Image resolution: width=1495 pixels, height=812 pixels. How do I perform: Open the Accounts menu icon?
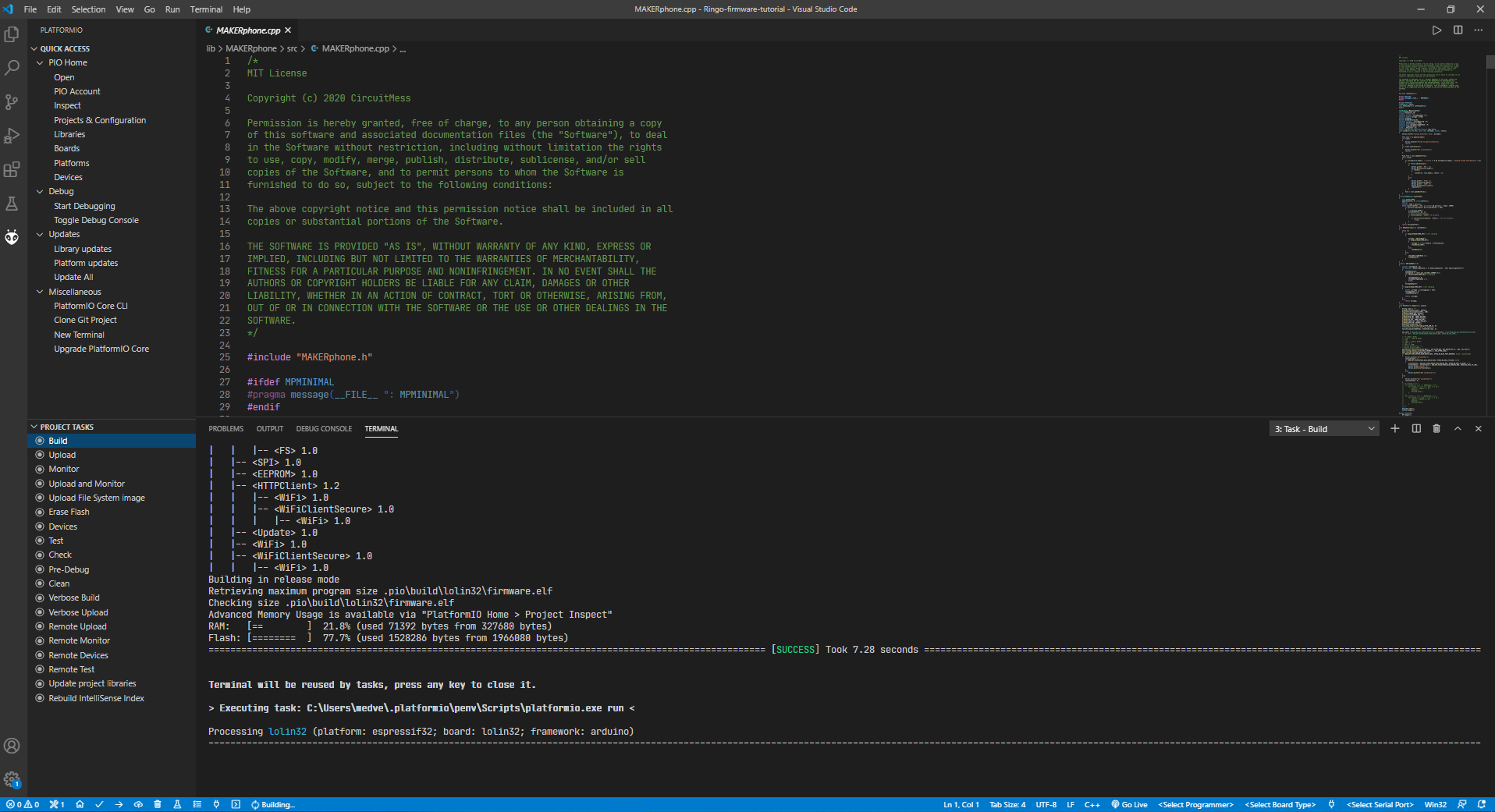point(12,746)
